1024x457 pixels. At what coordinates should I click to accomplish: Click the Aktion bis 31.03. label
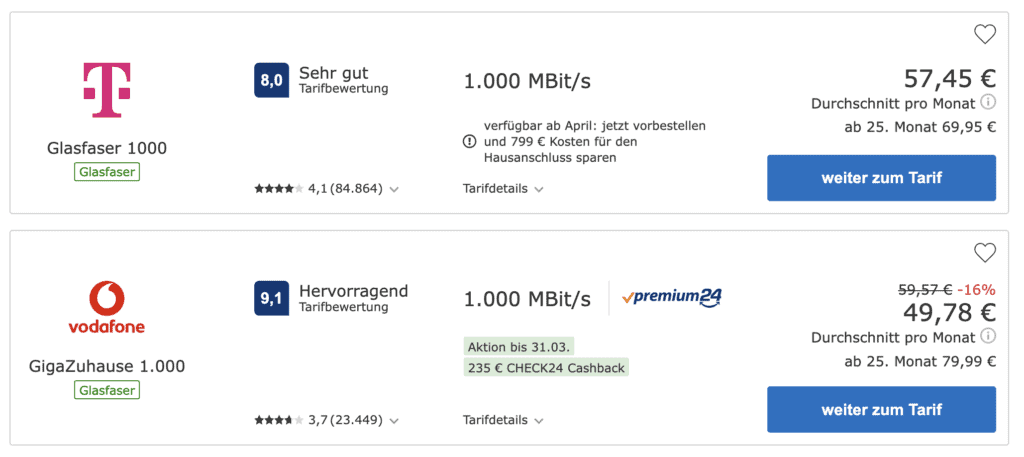coord(519,346)
